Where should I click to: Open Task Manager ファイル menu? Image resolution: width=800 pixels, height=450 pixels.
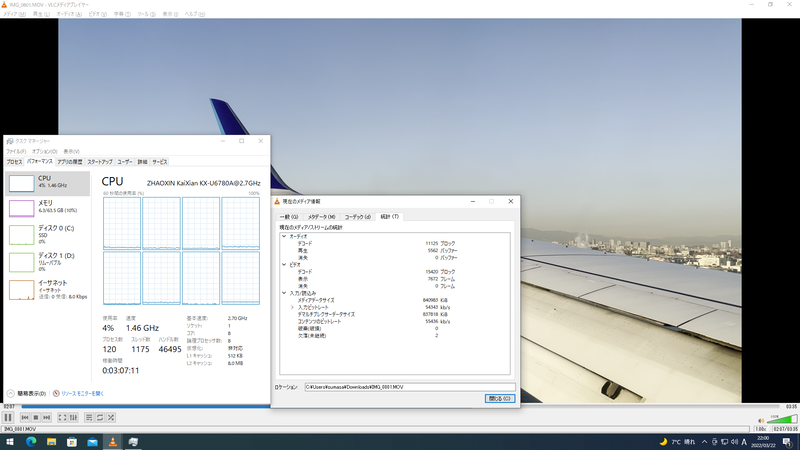coord(16,152)
